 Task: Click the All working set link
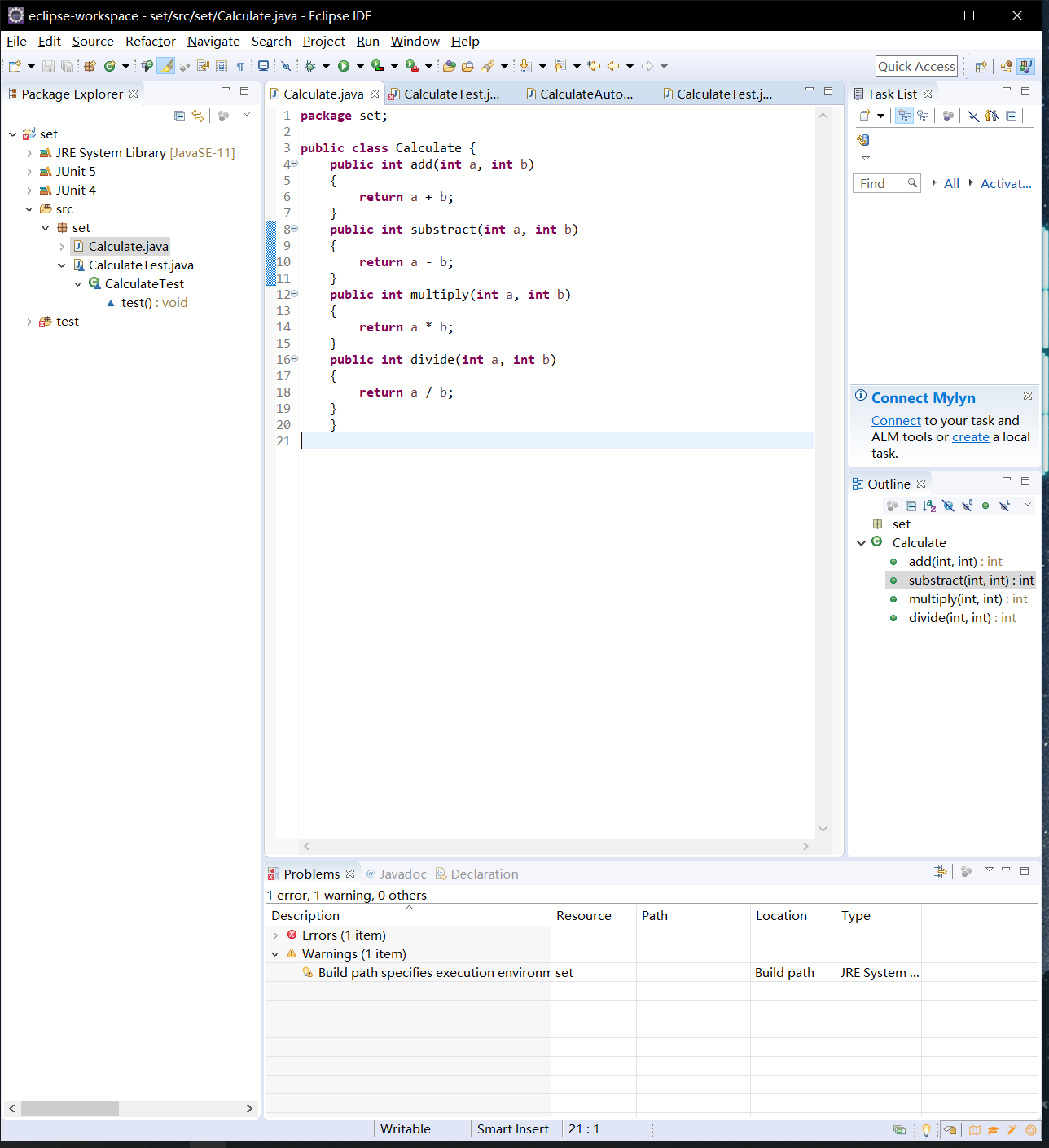click(x=951, y=184)
